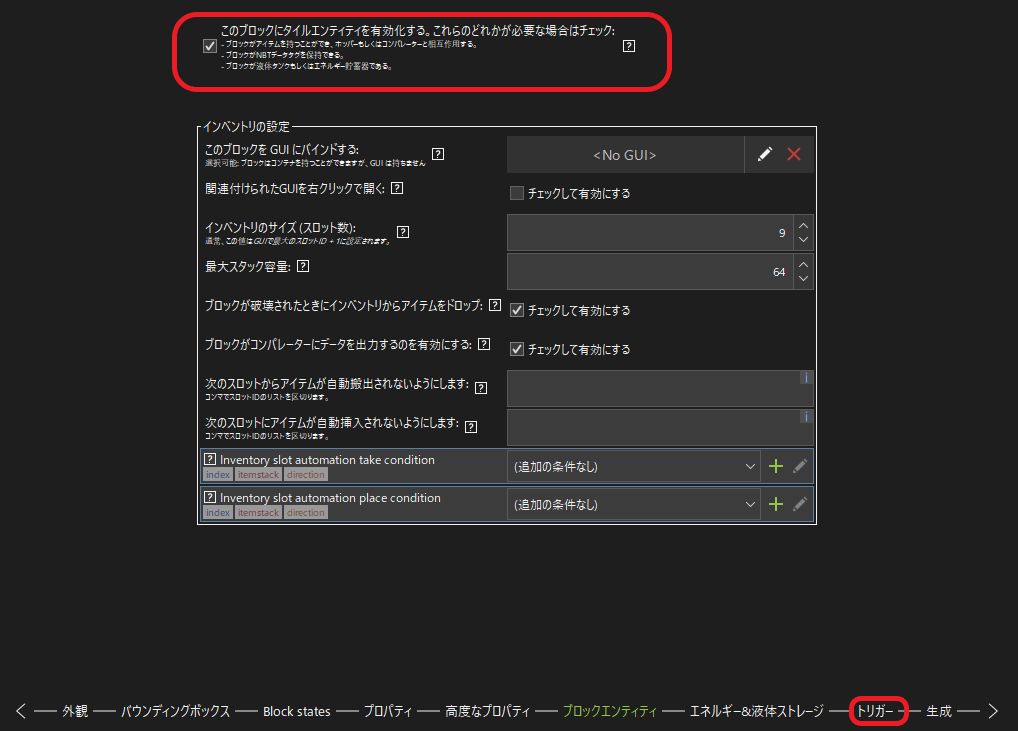Edit place condition with pencil icon
1018x731 pixels.
pos(800,504)
